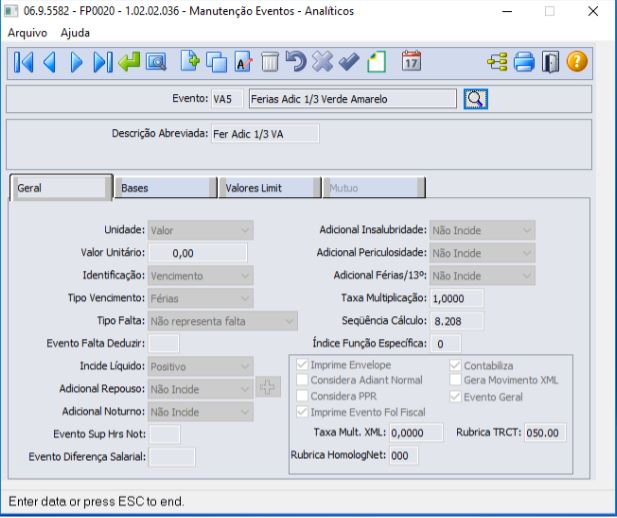The width and height of the screenshot is (617, 518).
Task: Open the hierarchy tree icon
Action: pyautogui.click(x=497, y=62)
